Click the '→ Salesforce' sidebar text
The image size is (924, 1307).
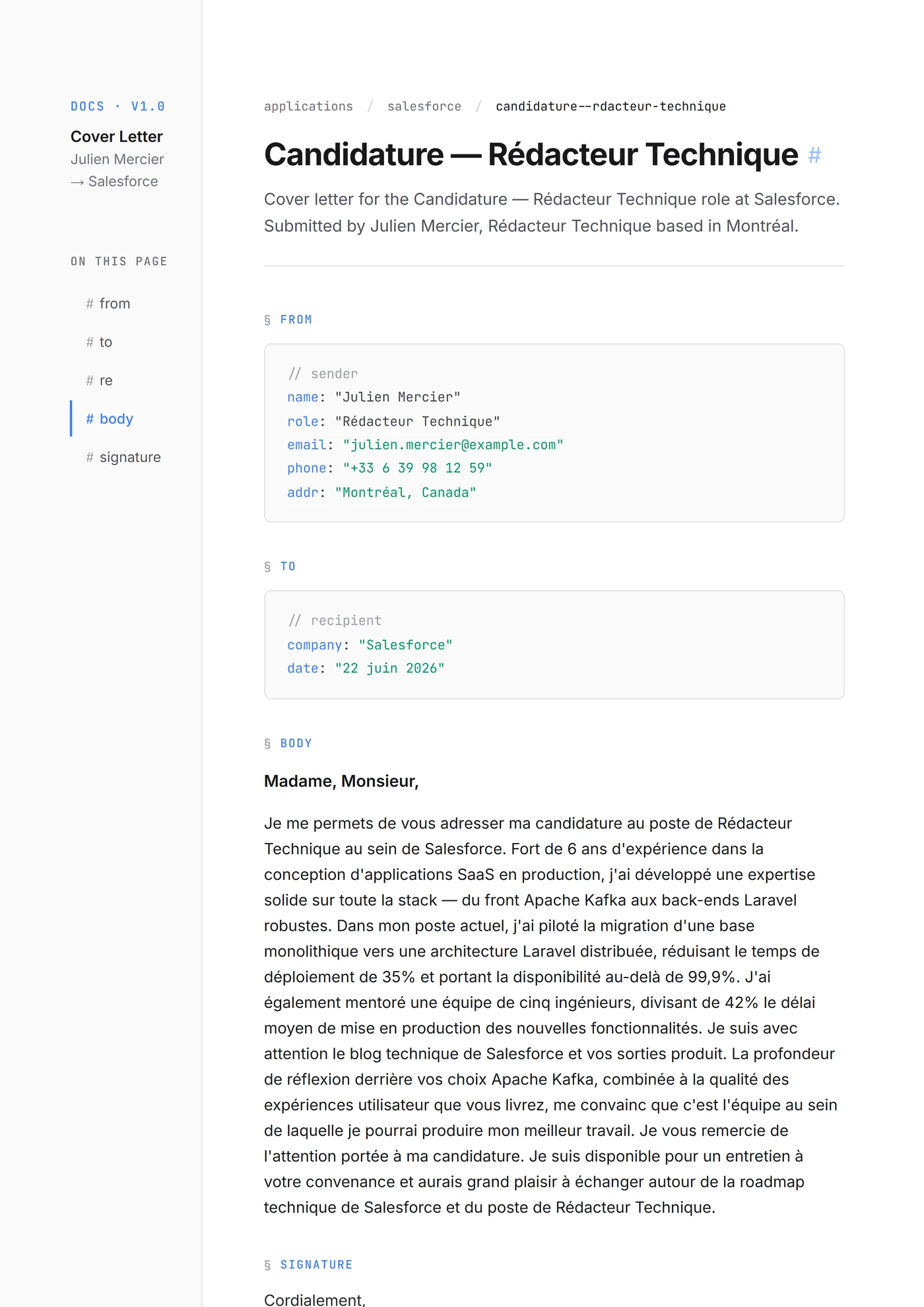coord(114,182)
